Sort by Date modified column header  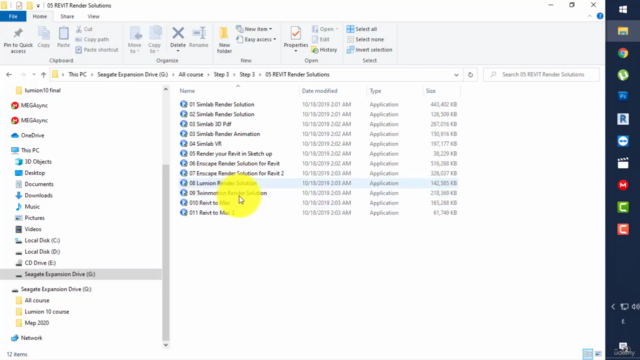(319, 91)
